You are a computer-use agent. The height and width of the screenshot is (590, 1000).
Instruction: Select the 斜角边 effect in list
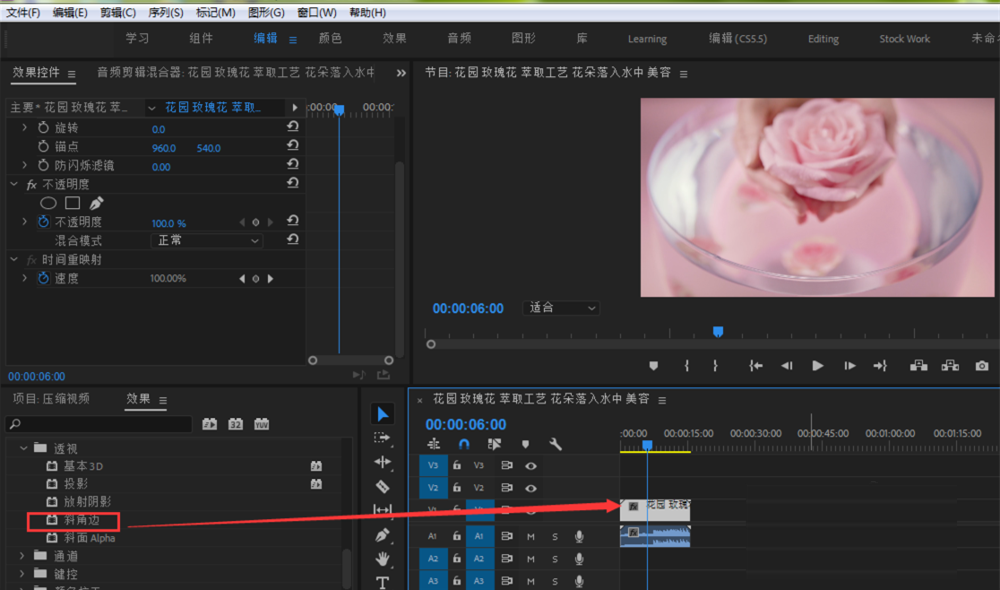[83, 520]
